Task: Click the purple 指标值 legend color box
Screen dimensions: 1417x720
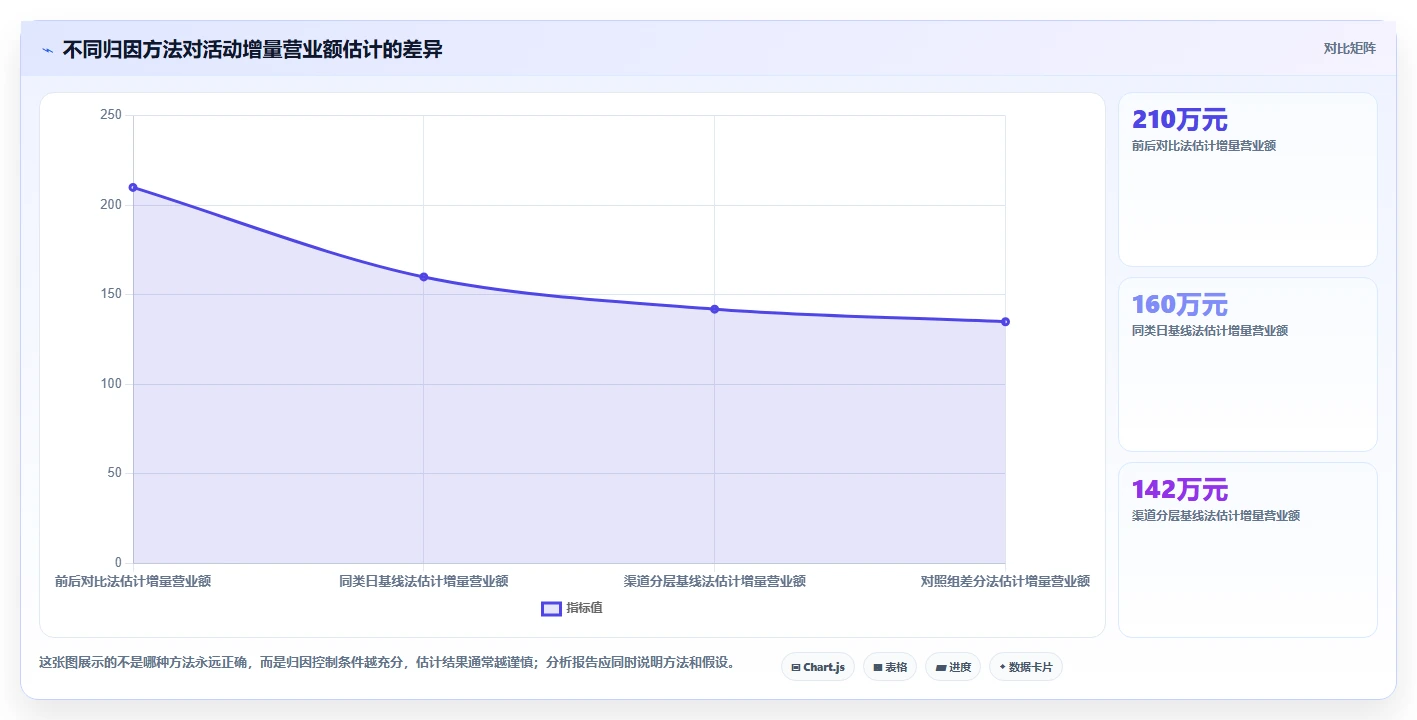Action: [551, 608]
